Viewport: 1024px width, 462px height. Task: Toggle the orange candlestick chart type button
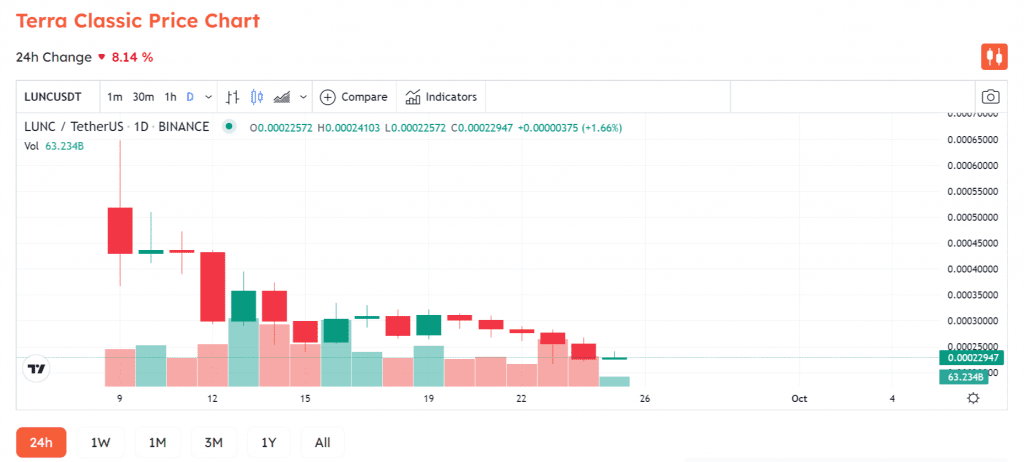pos(994,57)
